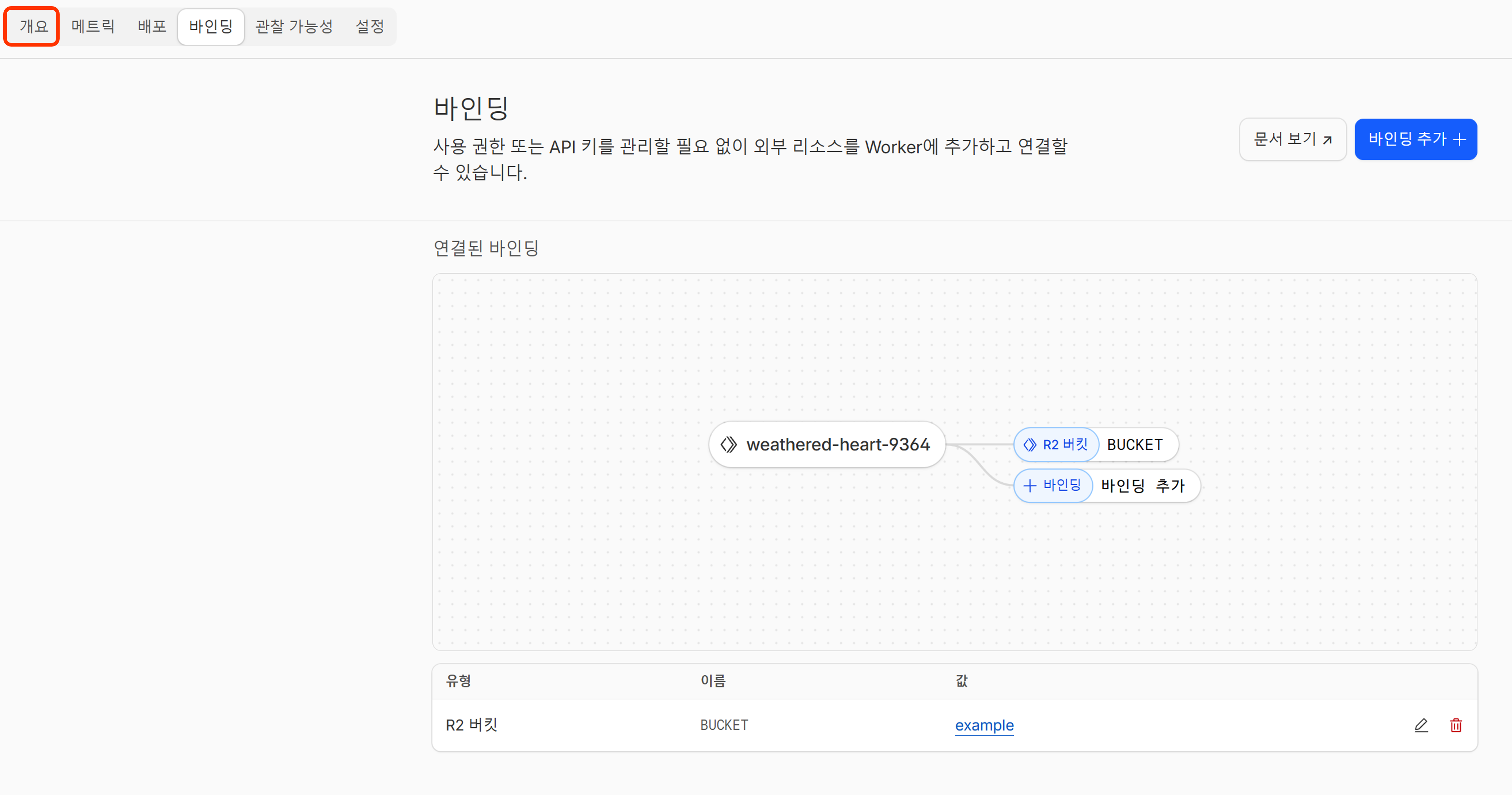Image resolution: width=1512 pixels, height=795 pixels.
Task: Click the red trash delete icon
Action: click(x=1456, y=725)
